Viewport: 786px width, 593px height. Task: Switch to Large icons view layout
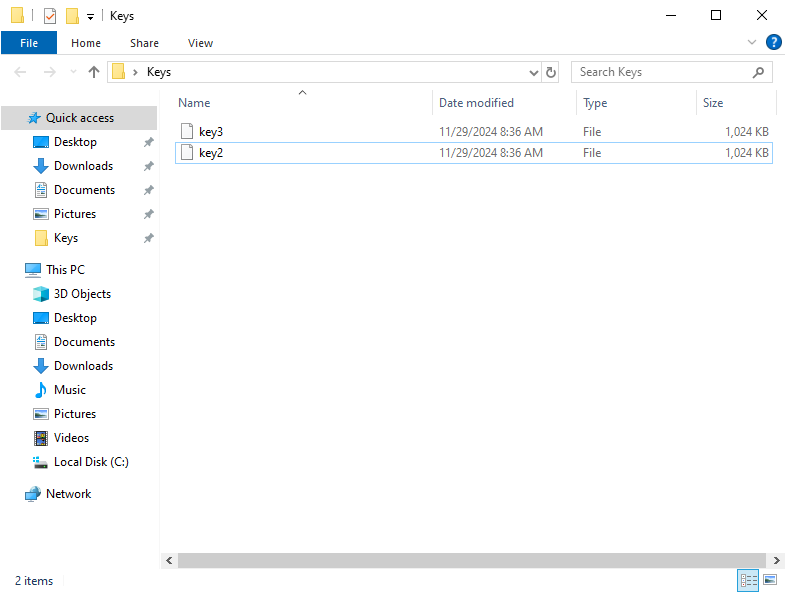[x=770, y=580]
